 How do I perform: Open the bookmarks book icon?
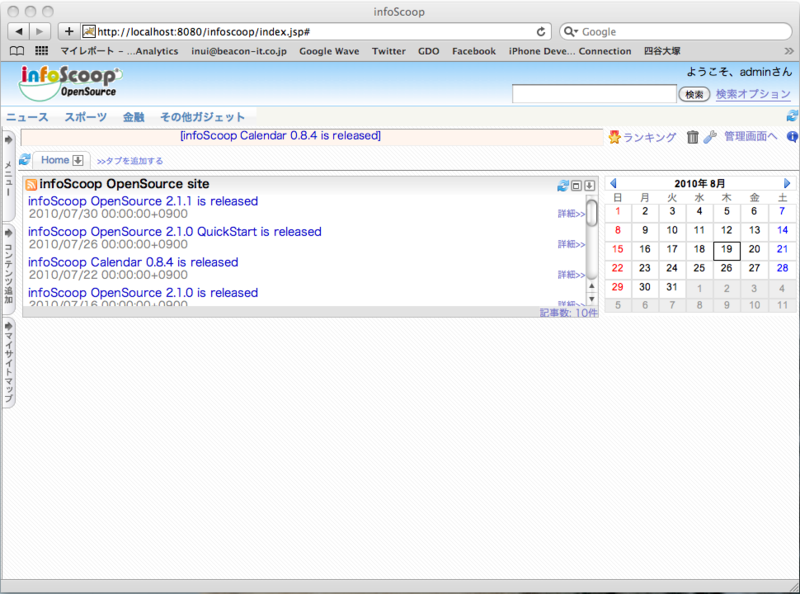point(17,51)
